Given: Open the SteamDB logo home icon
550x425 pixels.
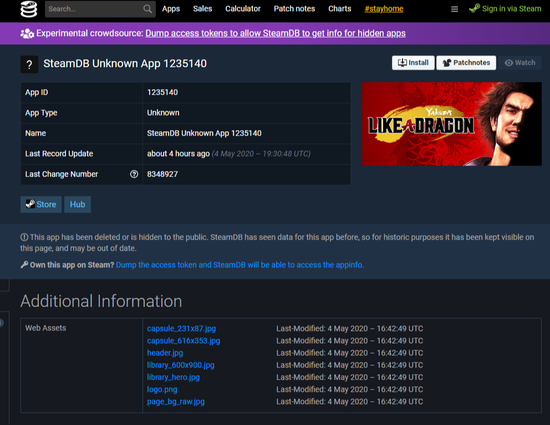Looking at the screenshot, I should tap(29, 9).
